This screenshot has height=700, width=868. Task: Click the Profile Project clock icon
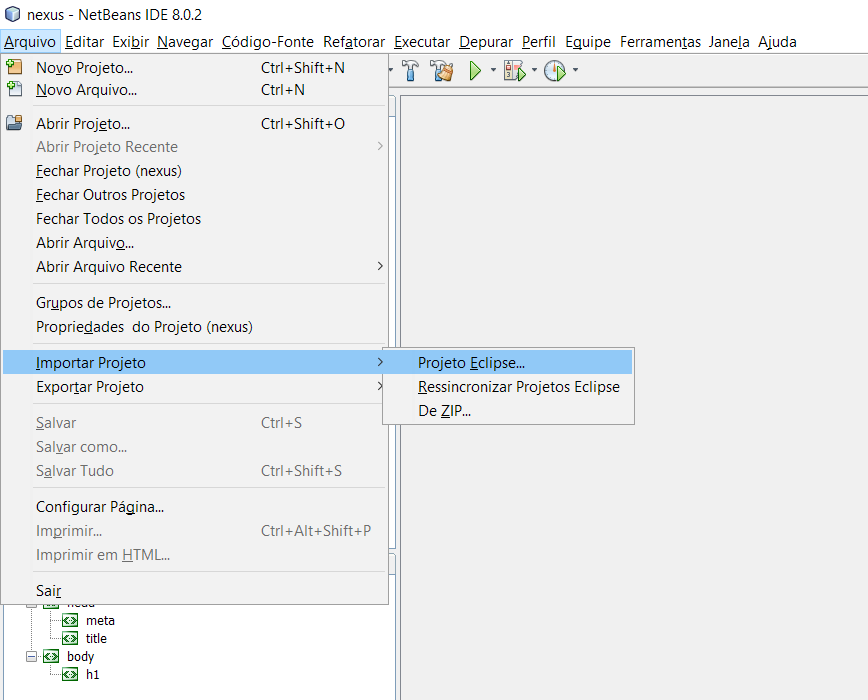click(555, 70)
